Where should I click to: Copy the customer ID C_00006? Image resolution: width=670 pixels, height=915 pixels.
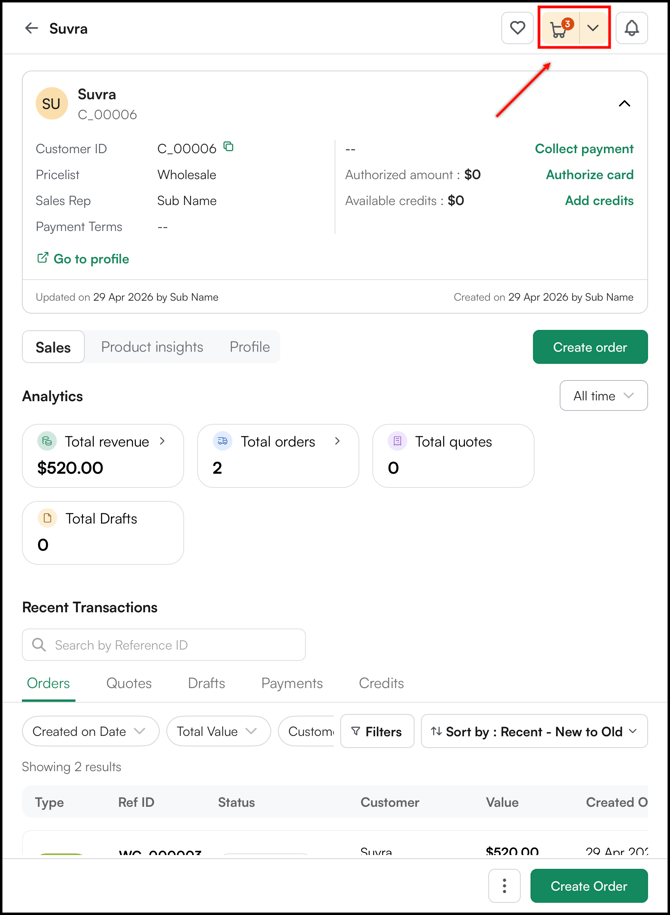tap(229, 146)
